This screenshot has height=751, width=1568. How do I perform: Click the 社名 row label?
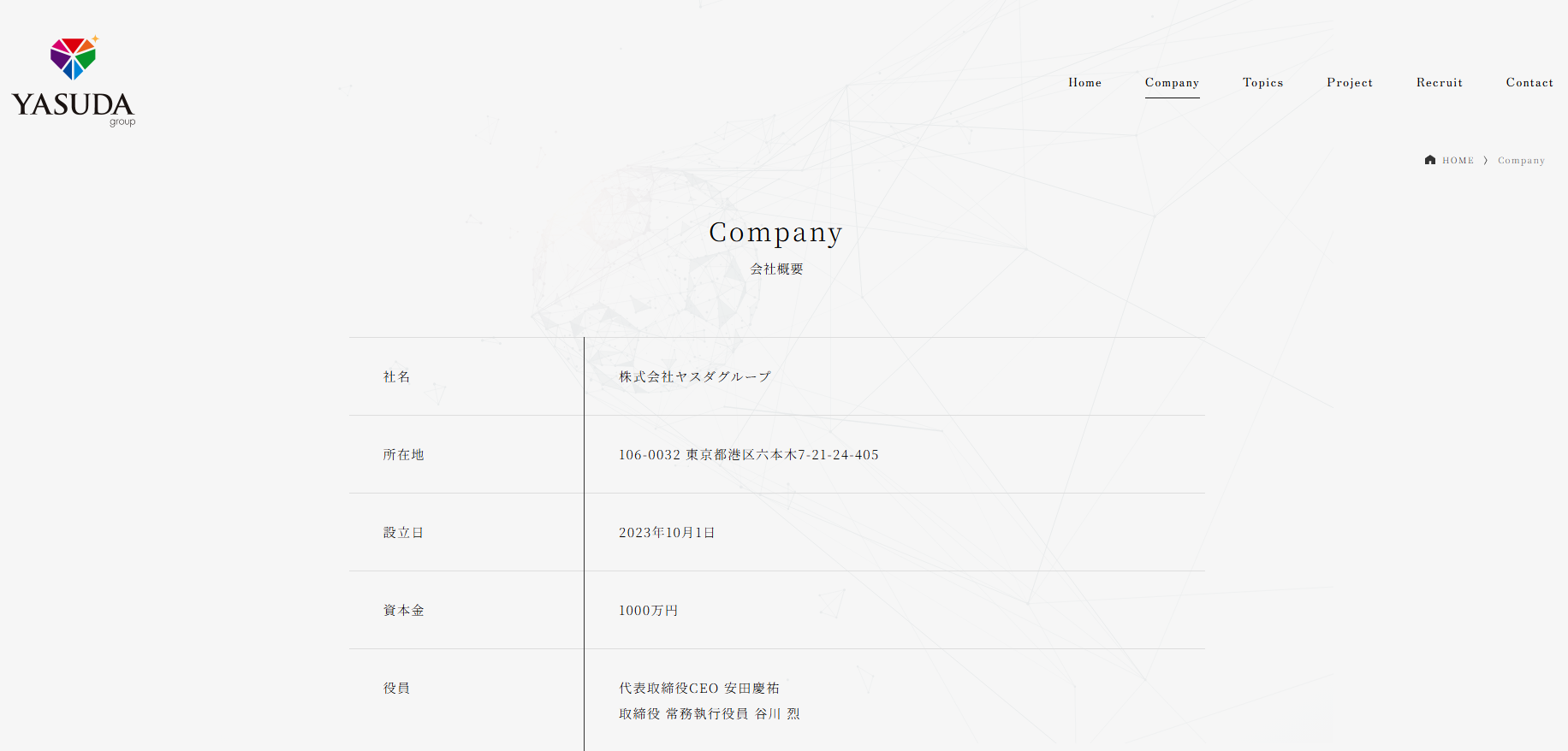(x=397, y=376)
